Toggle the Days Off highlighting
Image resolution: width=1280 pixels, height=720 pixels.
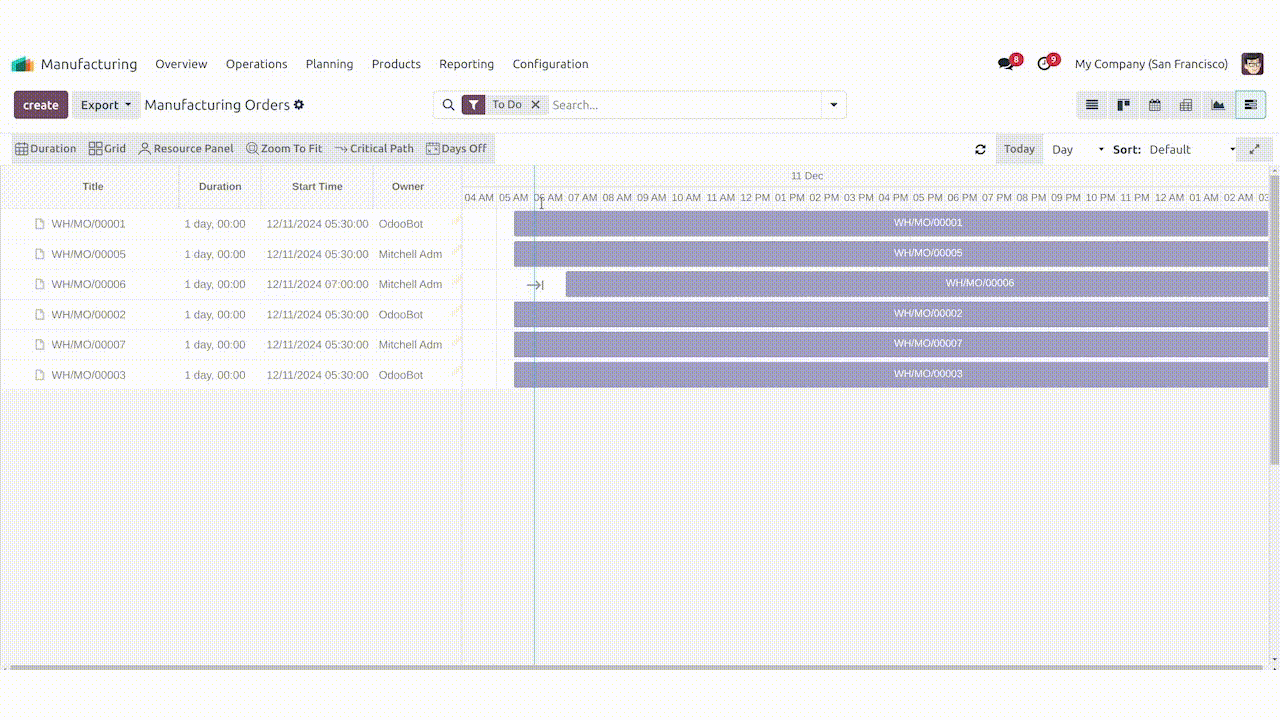point(456,149)
